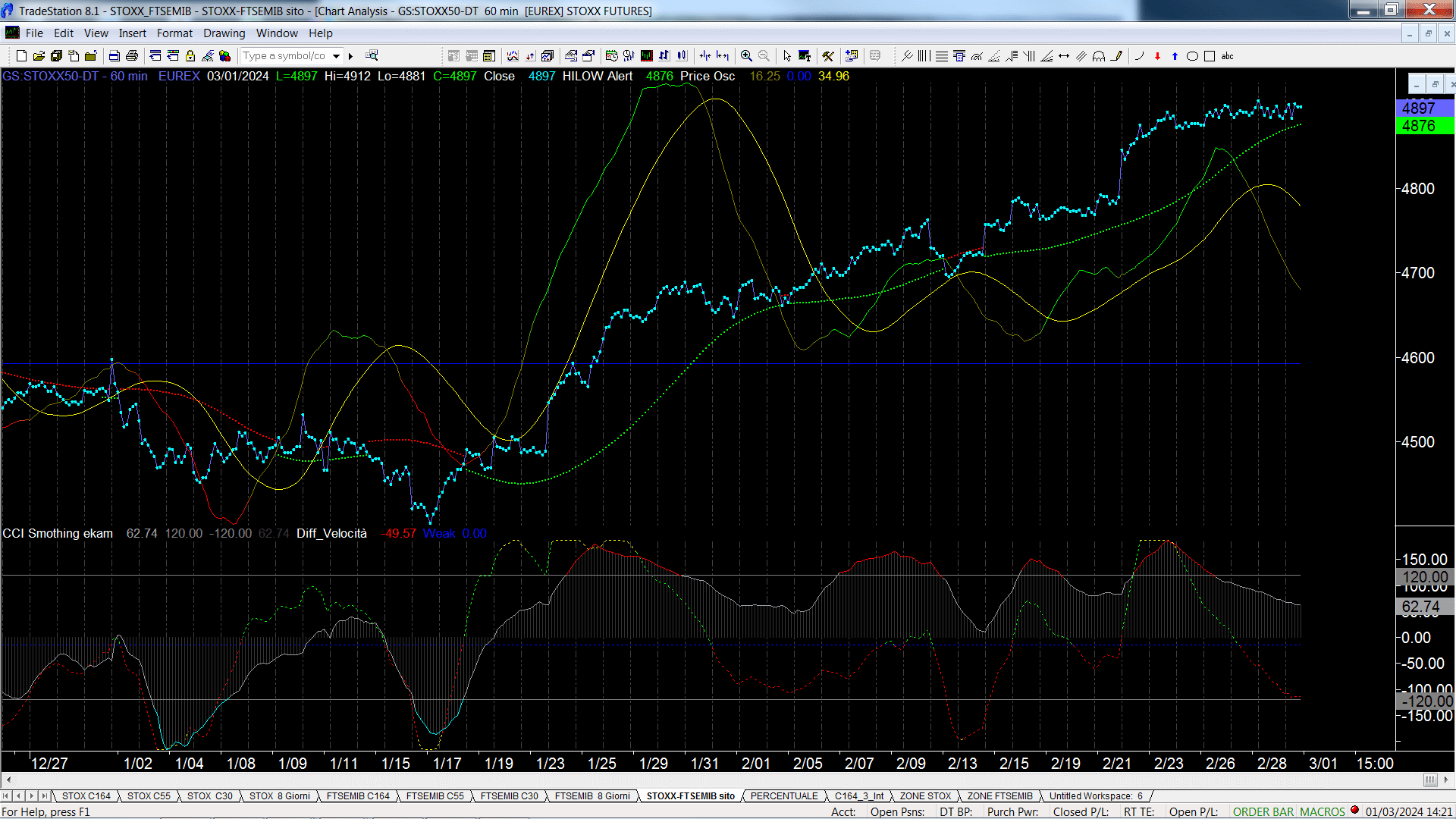Viewport: 1456px width, 819px height.
Task: Open the File menu
Action: (x=34, y=33)
